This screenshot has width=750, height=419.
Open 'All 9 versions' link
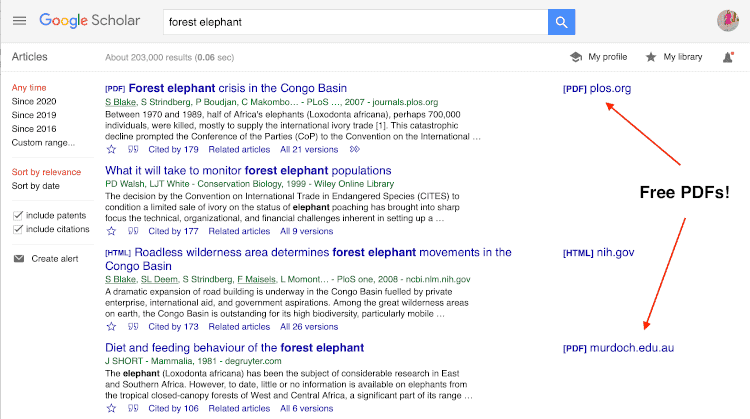click(x=307, y=231)
